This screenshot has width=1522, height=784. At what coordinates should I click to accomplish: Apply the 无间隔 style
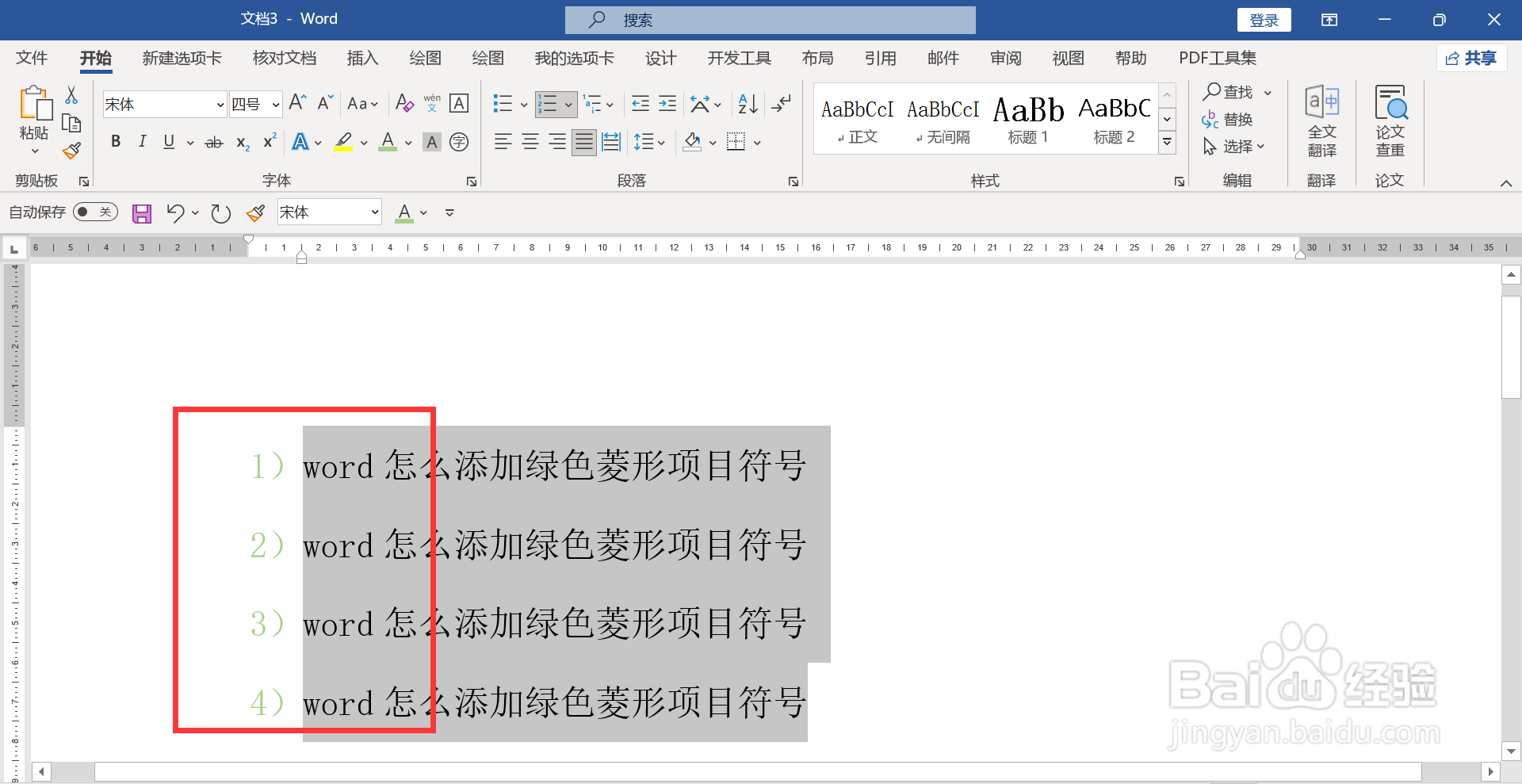click(943, 119)
